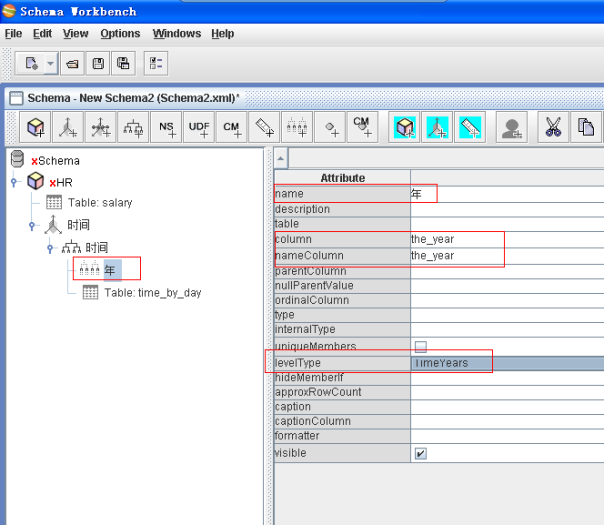Click the Add Role user icon
This screenshot has height=525, width=604.
[x=512, y=127]
